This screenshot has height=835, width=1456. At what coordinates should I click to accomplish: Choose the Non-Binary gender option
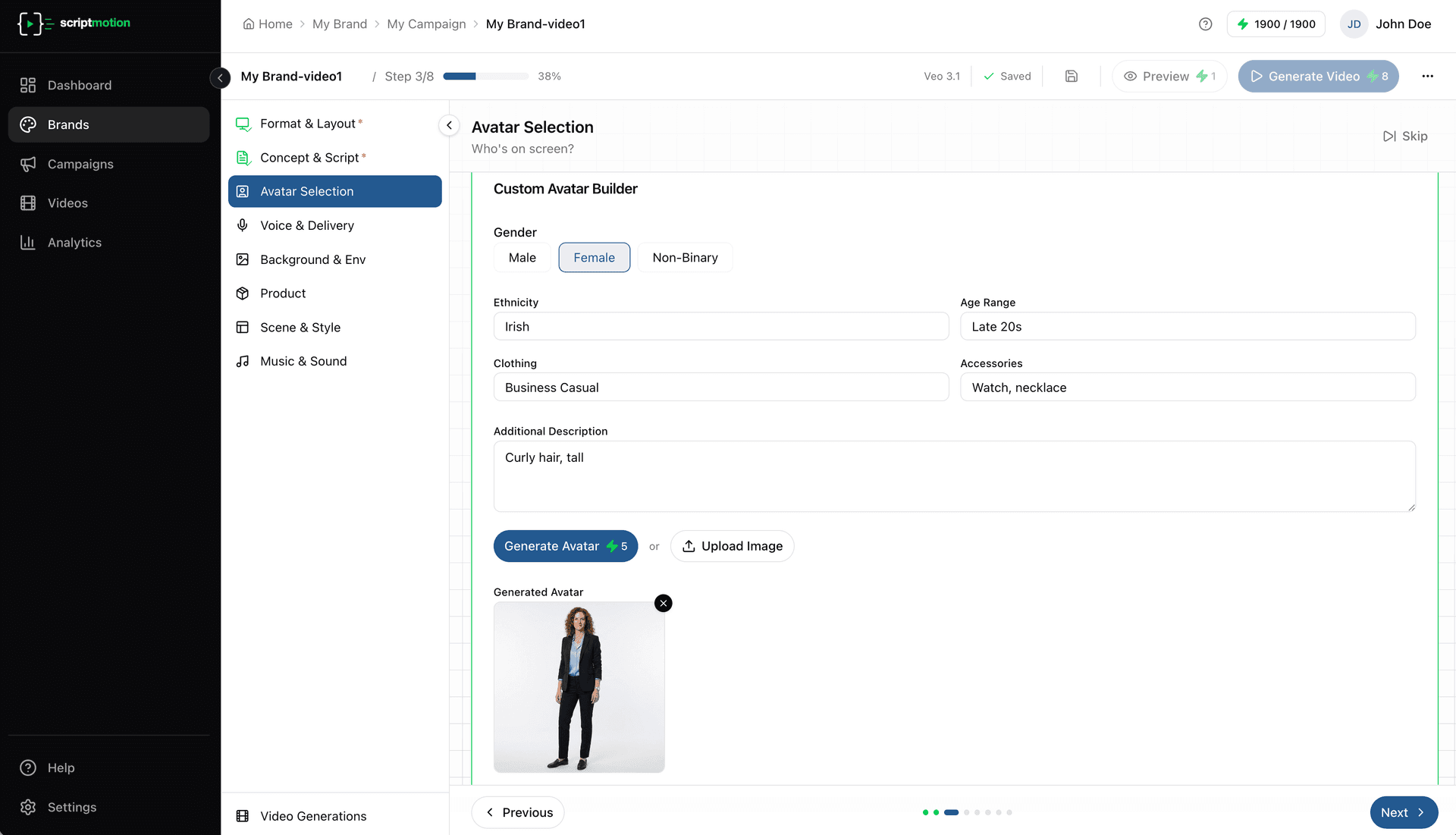(684, 258)
